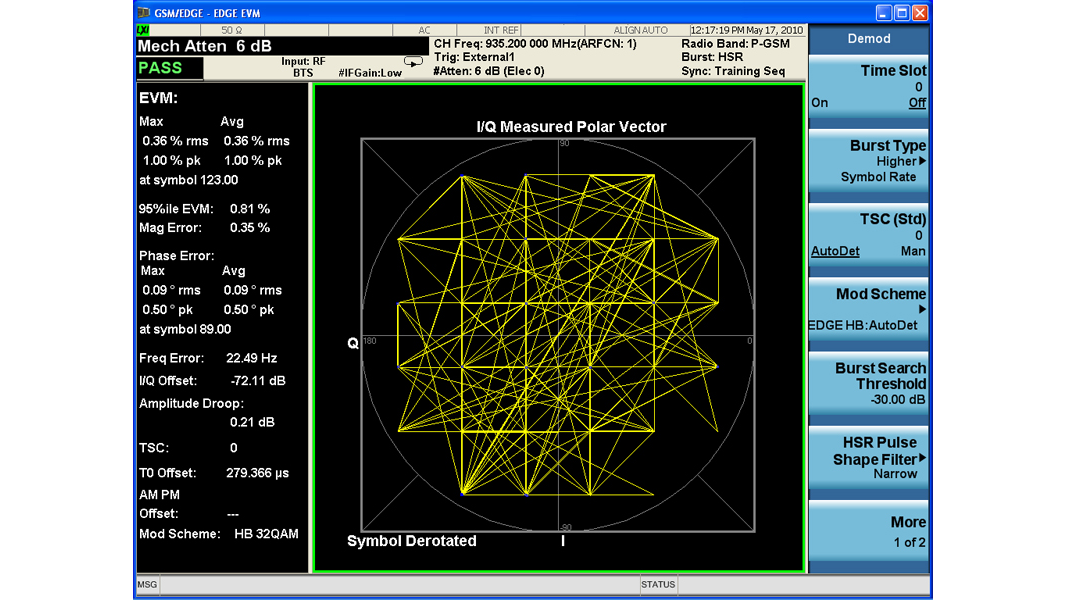Screen dimensions: 1066x600
Task: Set Time Slot to Off
Action: coord(917,103)
